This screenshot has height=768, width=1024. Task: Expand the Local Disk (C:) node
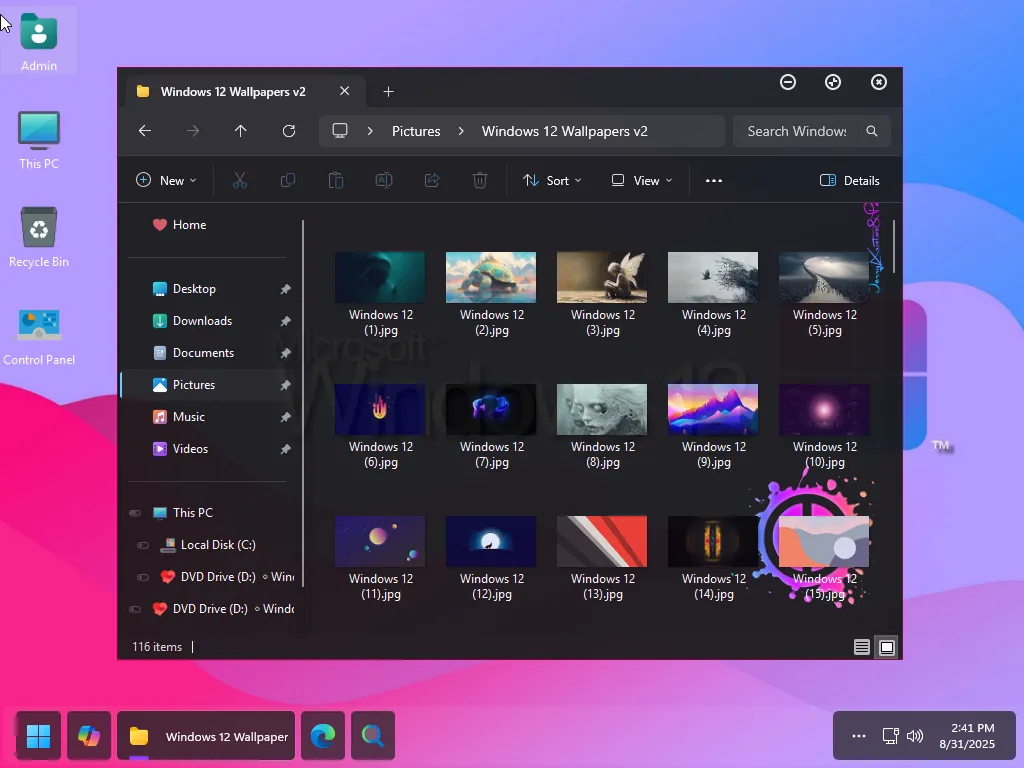(x=143, y=545)
